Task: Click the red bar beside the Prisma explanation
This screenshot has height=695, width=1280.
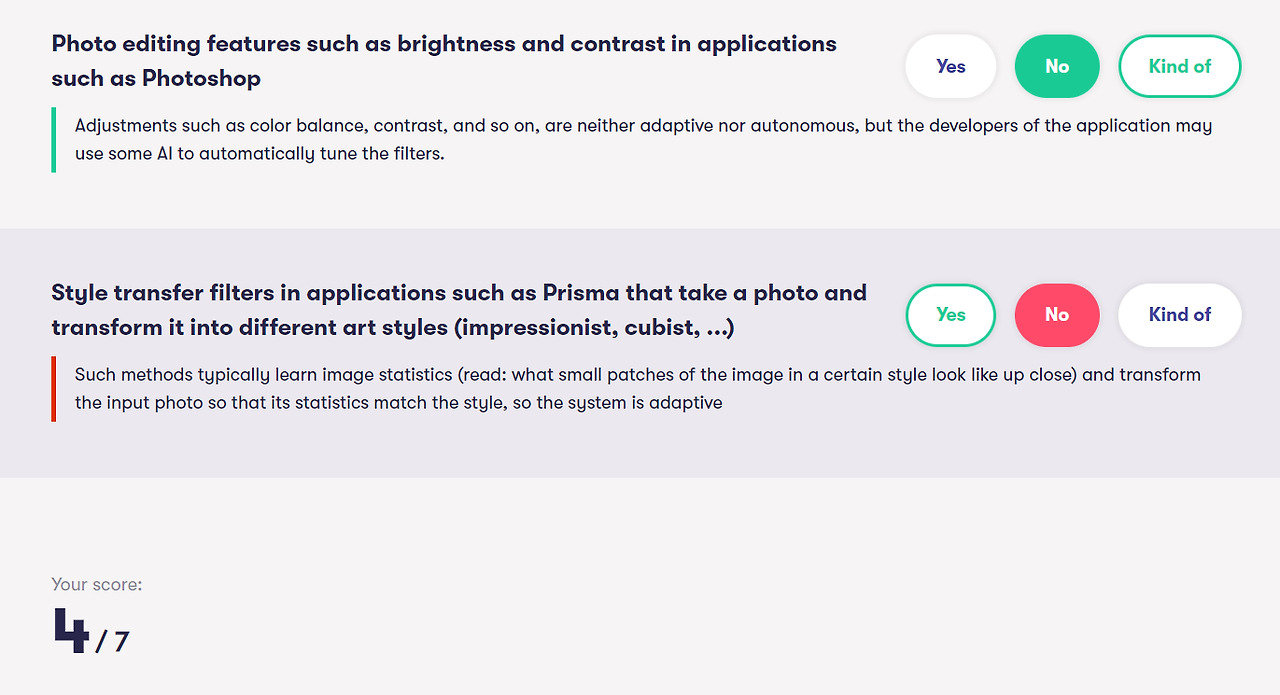Action: pos(53,388)
